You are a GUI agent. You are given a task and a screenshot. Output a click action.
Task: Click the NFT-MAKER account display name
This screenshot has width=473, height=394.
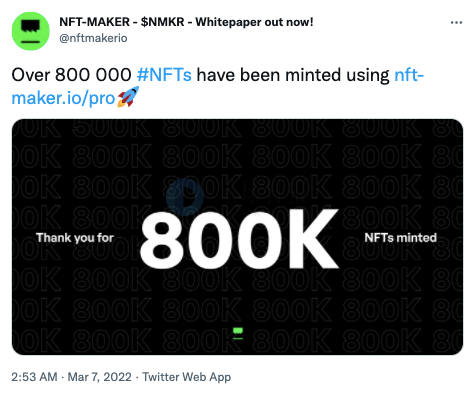pyautogui.click(x=186, y=22)
